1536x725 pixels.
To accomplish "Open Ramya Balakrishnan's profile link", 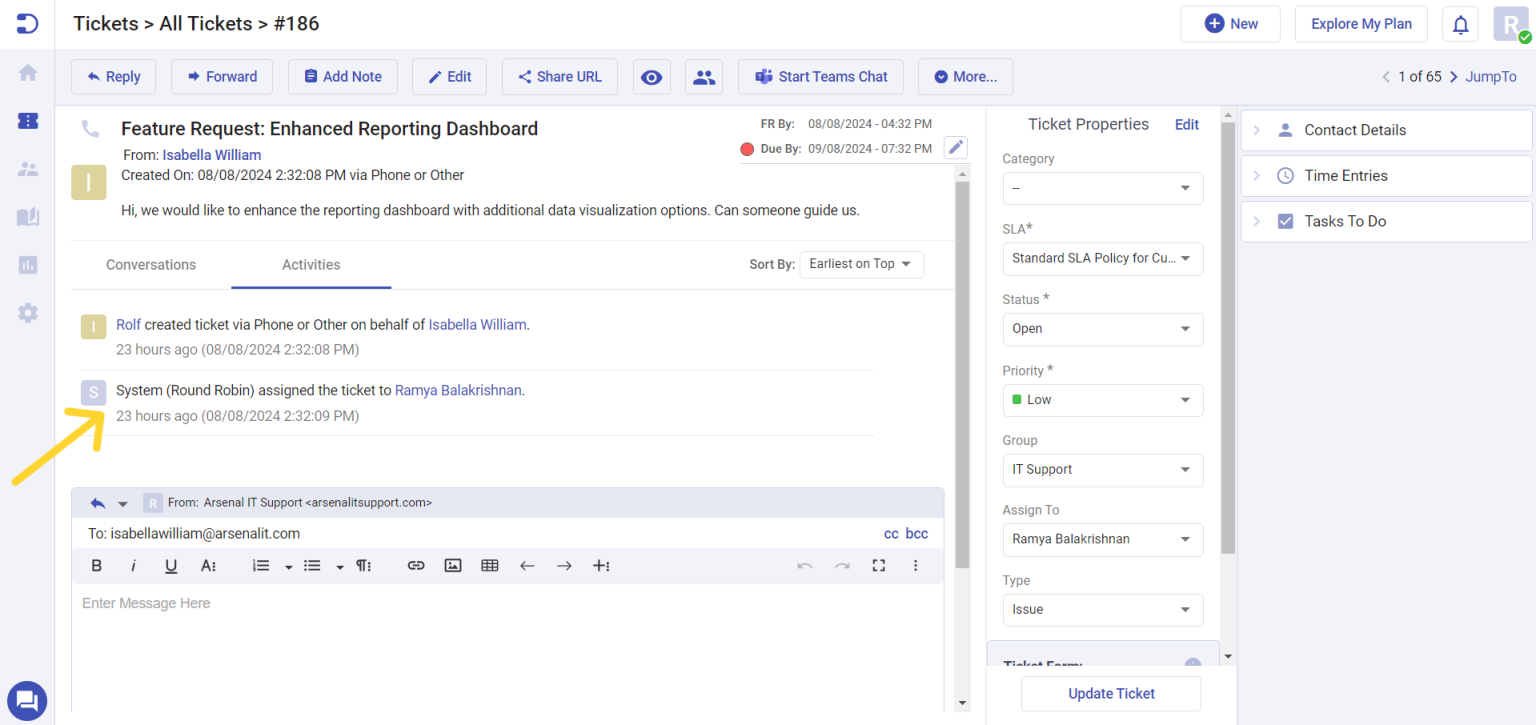I will click(x=457, y=390).
